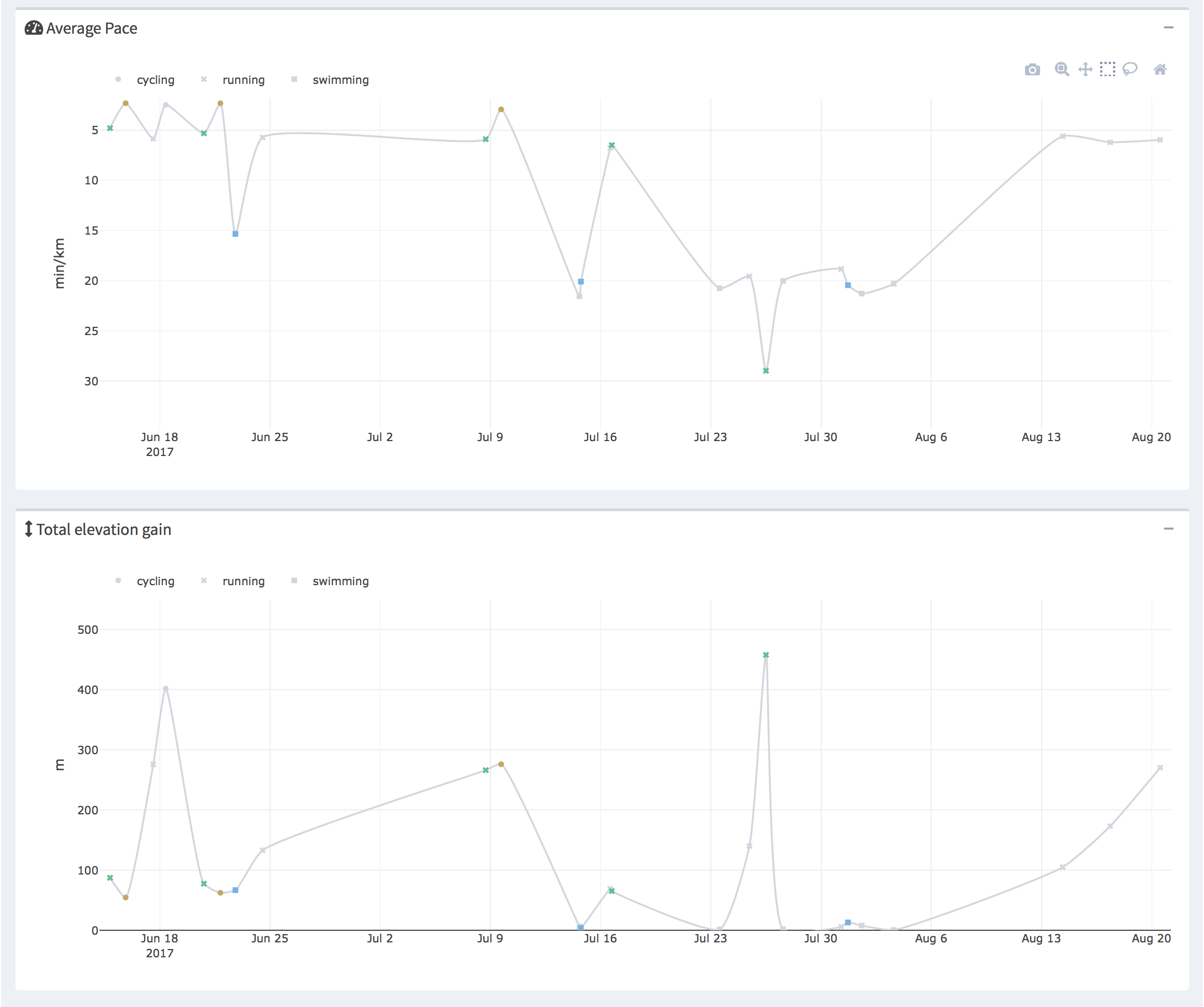
Task: Toggle running series in Average Pace legend
Action: point(243,79)
